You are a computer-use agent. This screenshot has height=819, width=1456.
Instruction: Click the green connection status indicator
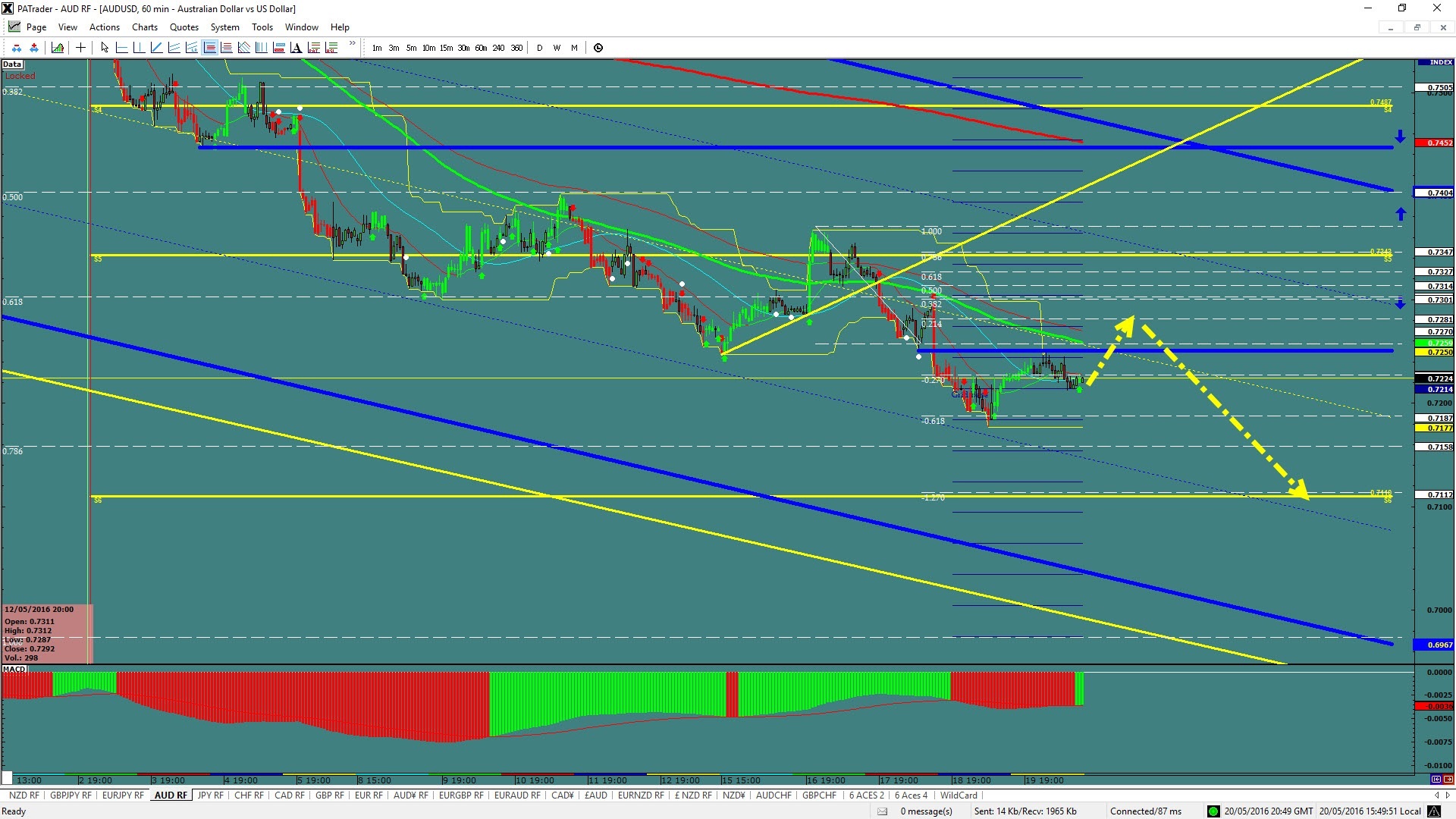point(1213,811)
